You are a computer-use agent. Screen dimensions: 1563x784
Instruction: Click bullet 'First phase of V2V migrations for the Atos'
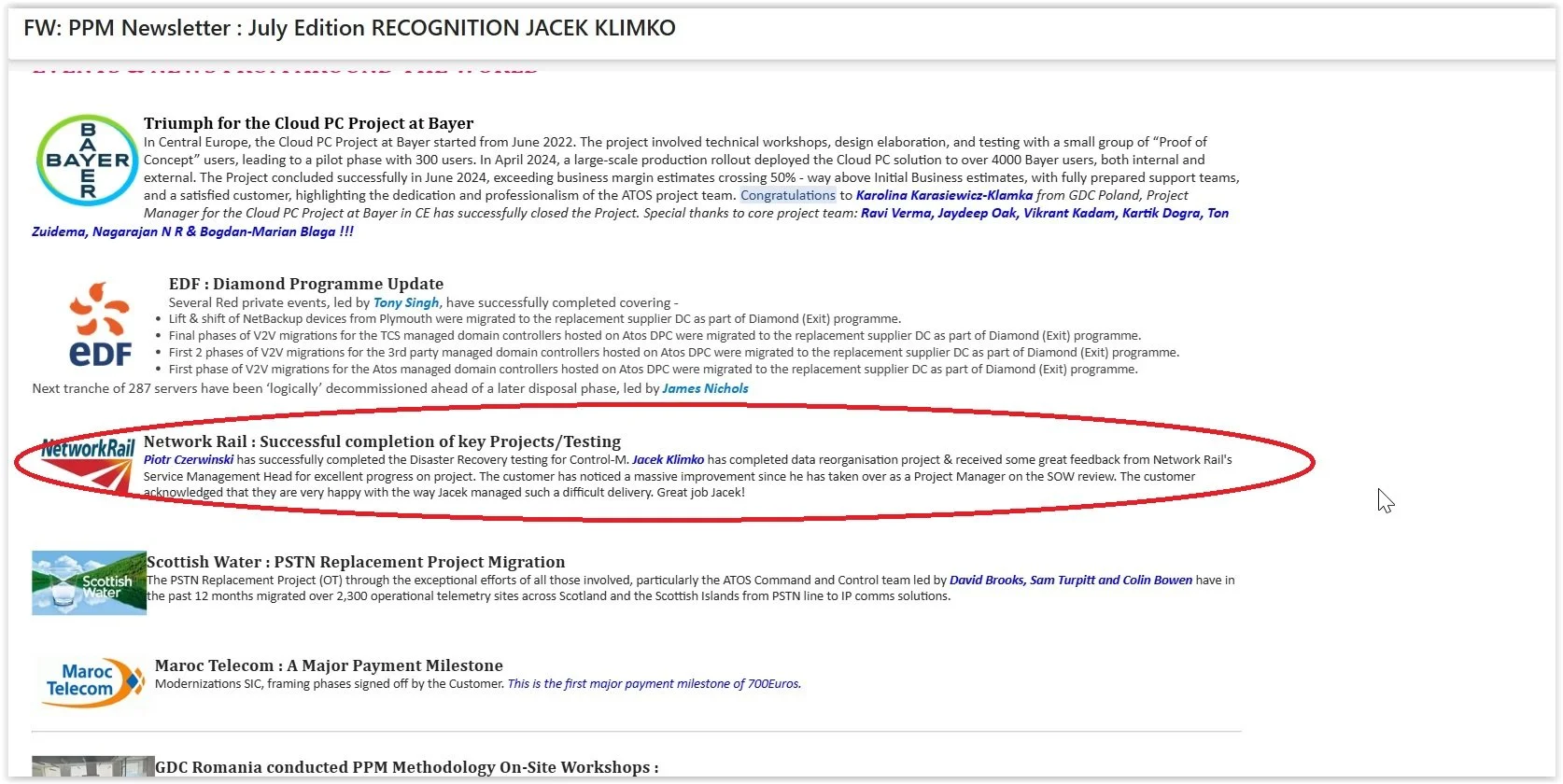pyautogui.click(x=654, y=370)
